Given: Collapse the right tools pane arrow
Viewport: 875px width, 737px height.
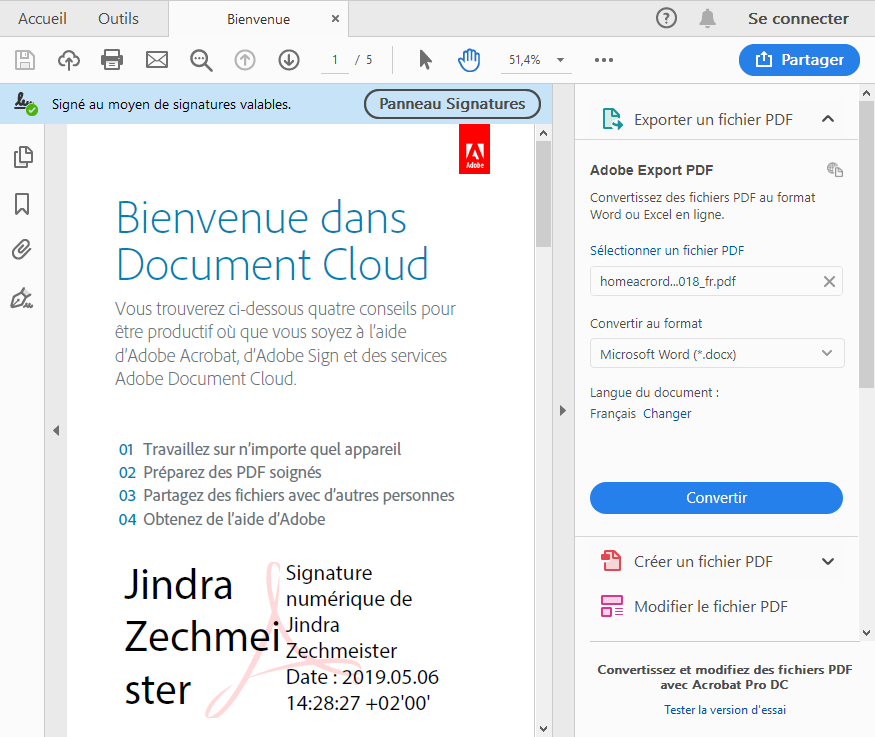Looking at the screenshot, I should 562,411.
